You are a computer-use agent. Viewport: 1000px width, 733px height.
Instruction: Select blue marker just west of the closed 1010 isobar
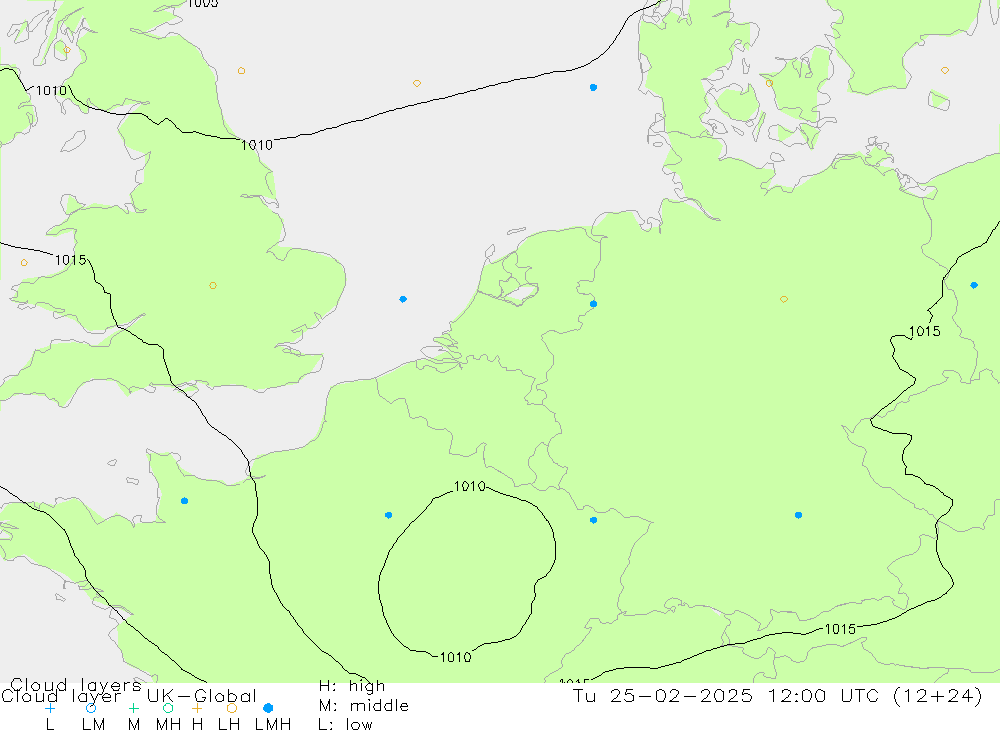click(x=388, y=515)
